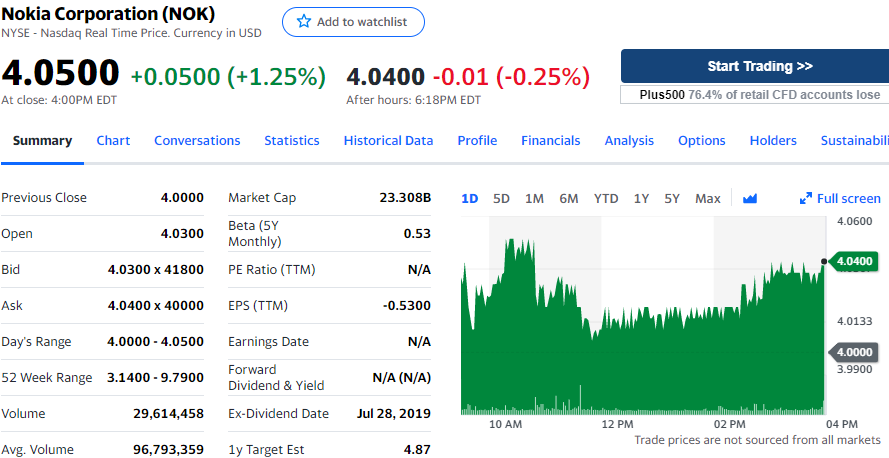Screen dimensions: 889x458
Task: Open the Chart tab
Action: [x=113, y=141]
